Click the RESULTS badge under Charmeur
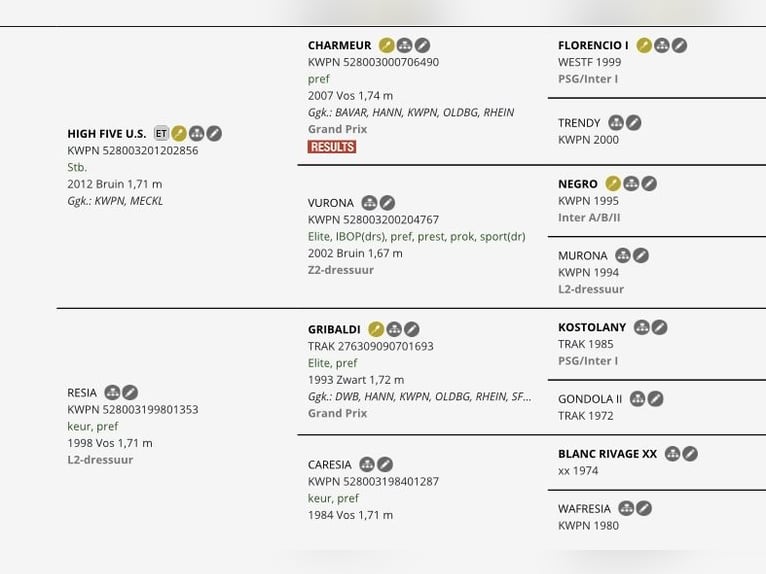The width and height of the screenshot is (766, 574). (332, 147)
